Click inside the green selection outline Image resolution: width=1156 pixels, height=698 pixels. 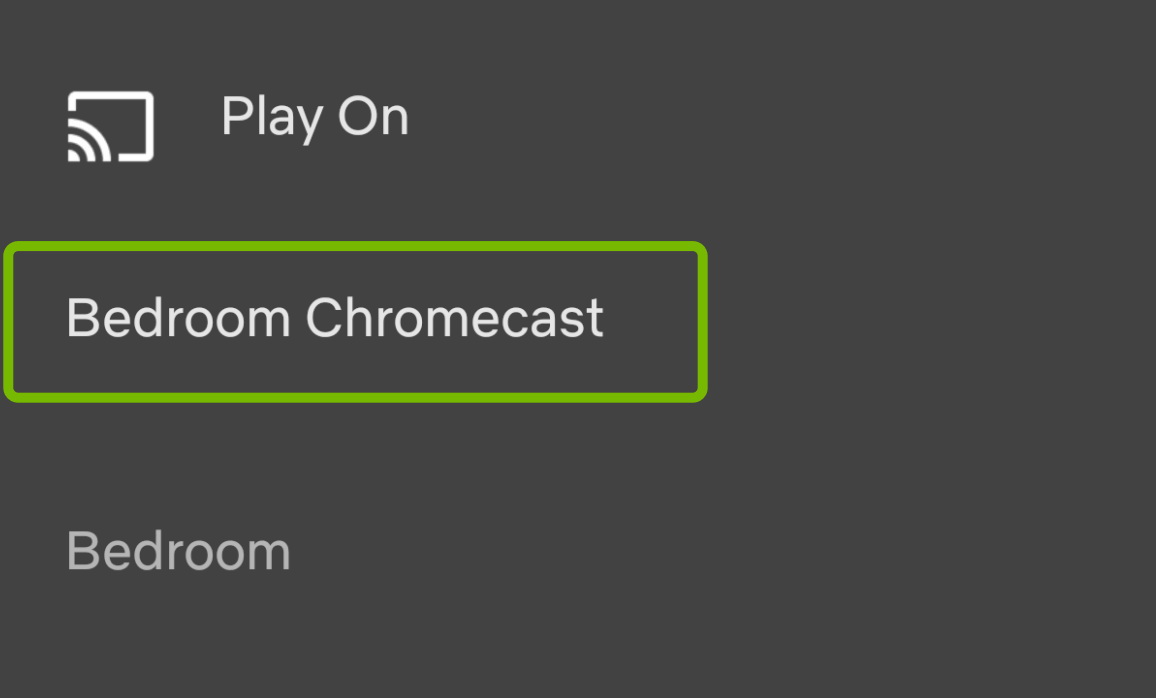click(354, 320)
